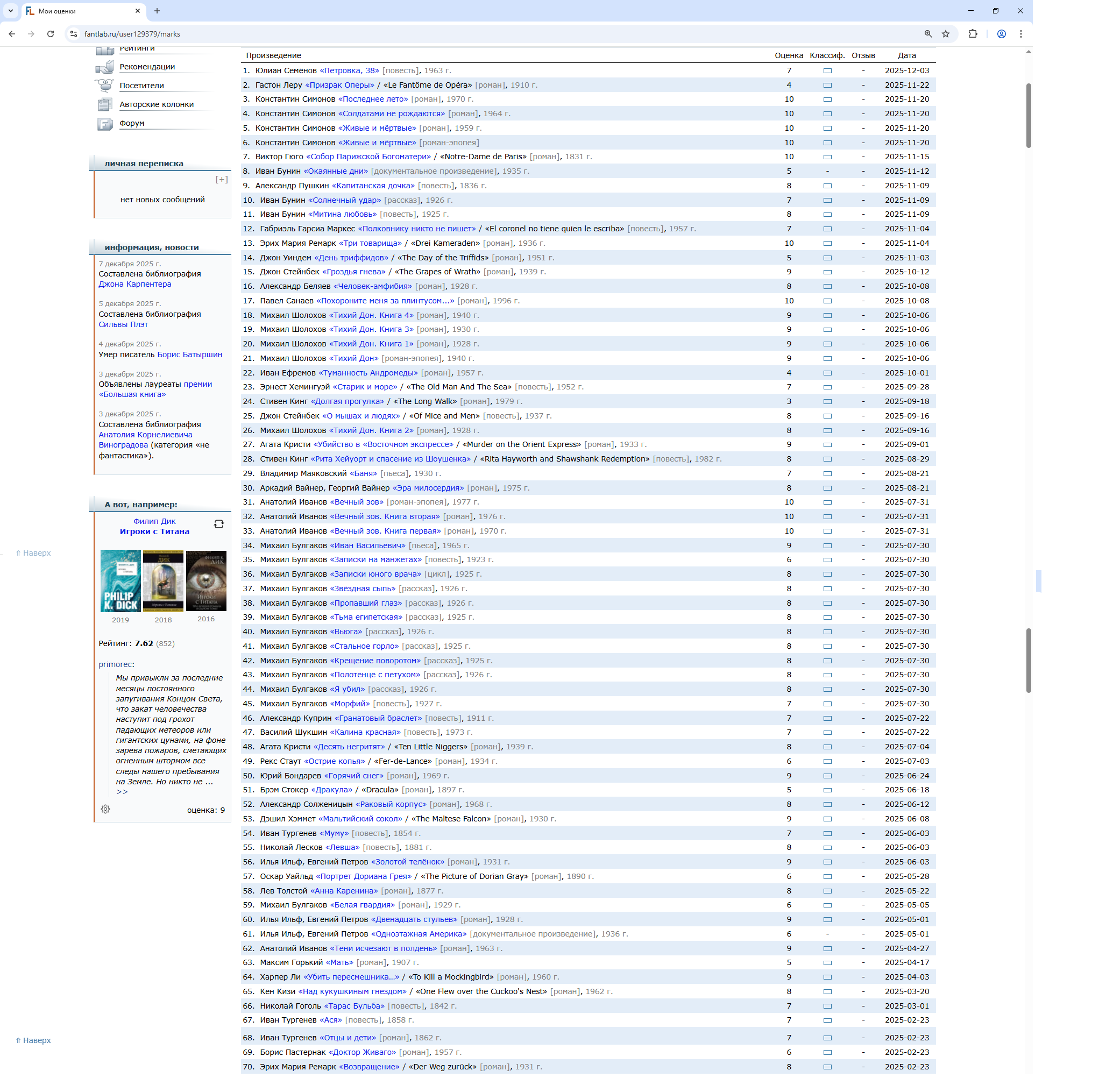Screen dimensions: 1106x1092
Task: Bookmark this page with star icon
Action: click(946, 34)
